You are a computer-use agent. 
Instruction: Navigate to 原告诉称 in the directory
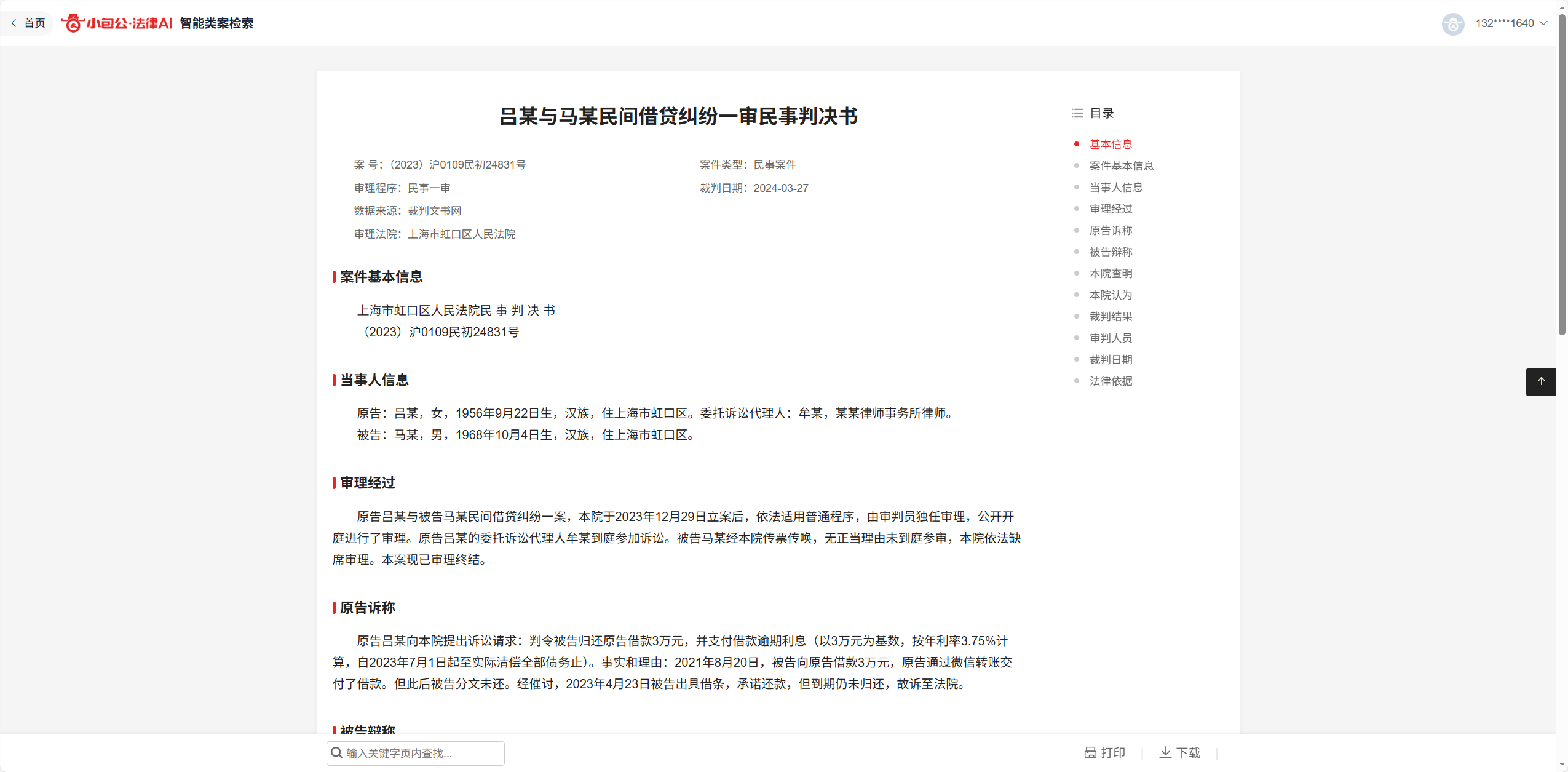(1111, 230)
